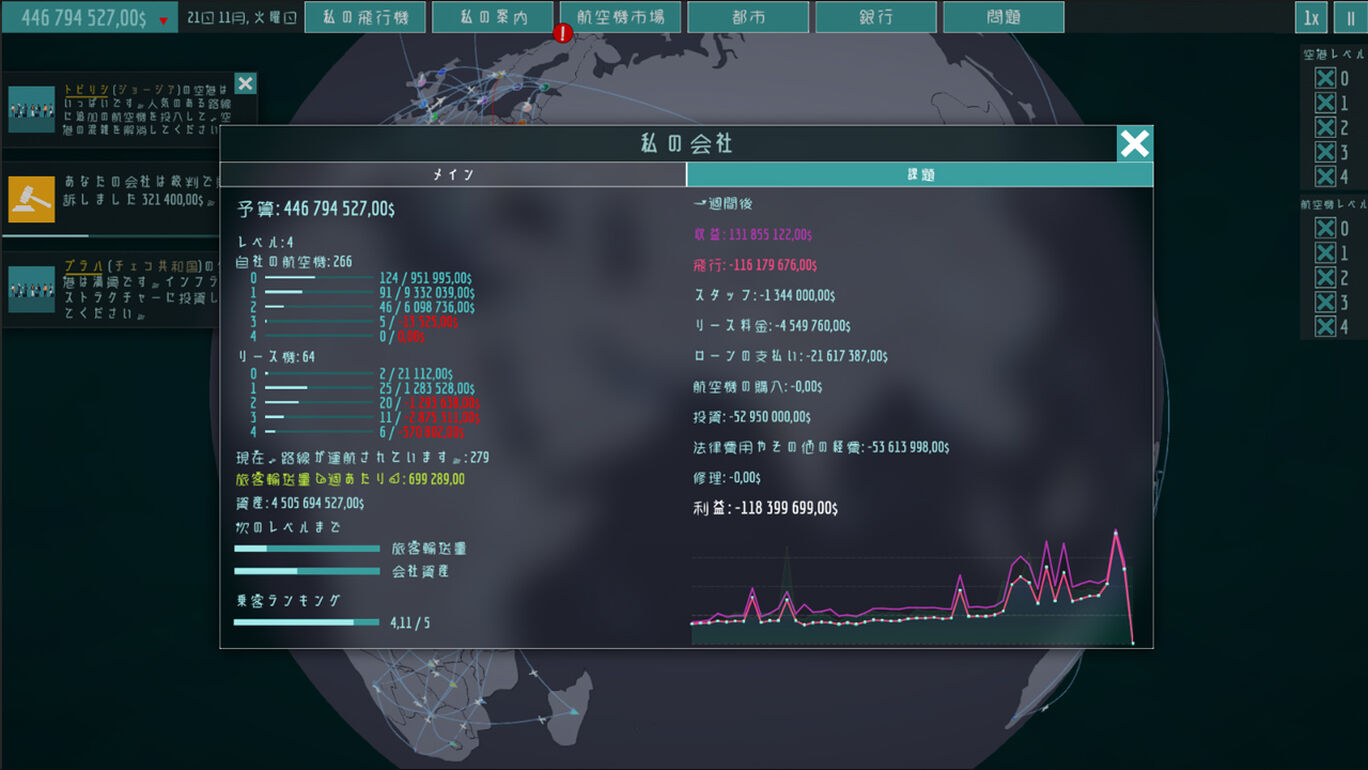Click the リース料金: -4 549 760,00$ line
Screen dimensions: 1368x770
tap(772, 326)
